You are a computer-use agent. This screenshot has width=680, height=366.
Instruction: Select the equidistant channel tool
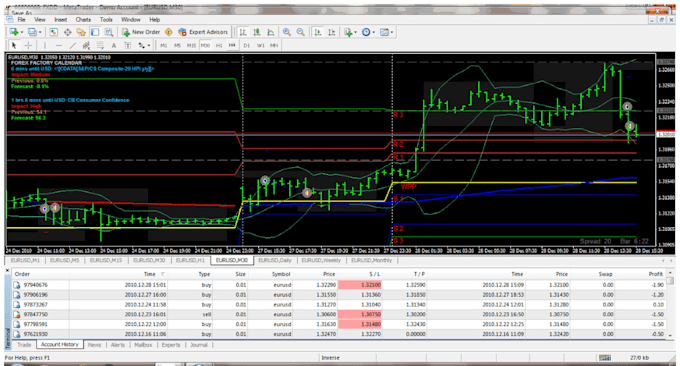pyautogui.click(x=86, y=45)
